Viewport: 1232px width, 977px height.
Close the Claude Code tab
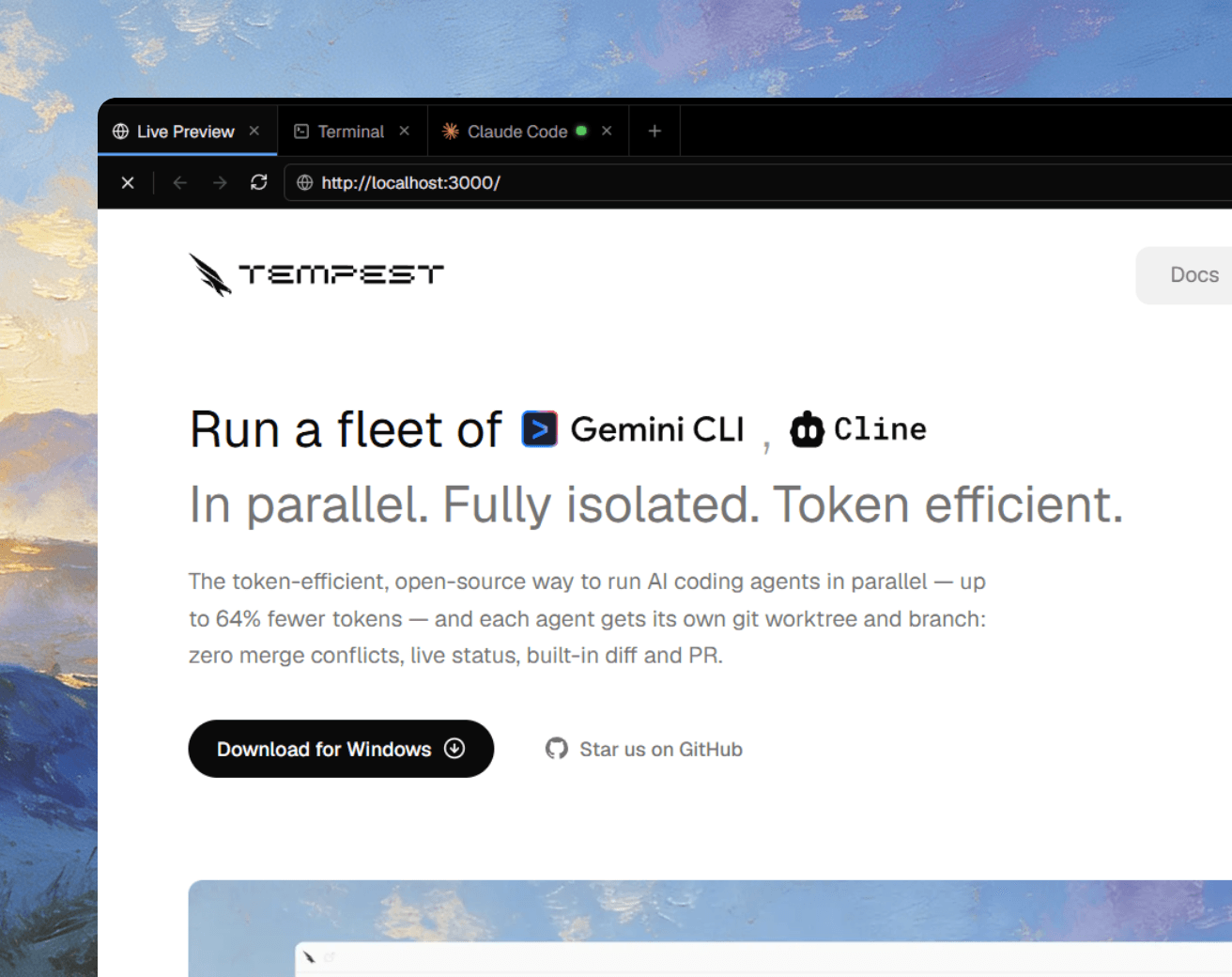[608, 132]
